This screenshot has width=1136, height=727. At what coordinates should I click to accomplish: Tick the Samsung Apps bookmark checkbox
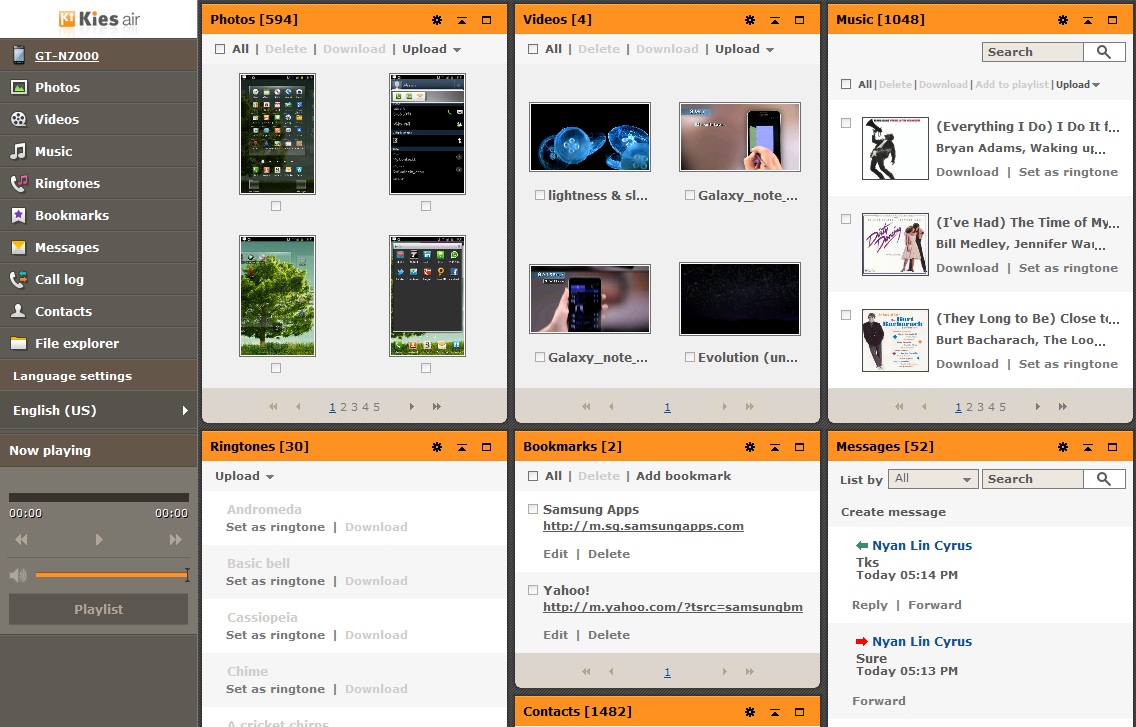[x=533, y=509]
